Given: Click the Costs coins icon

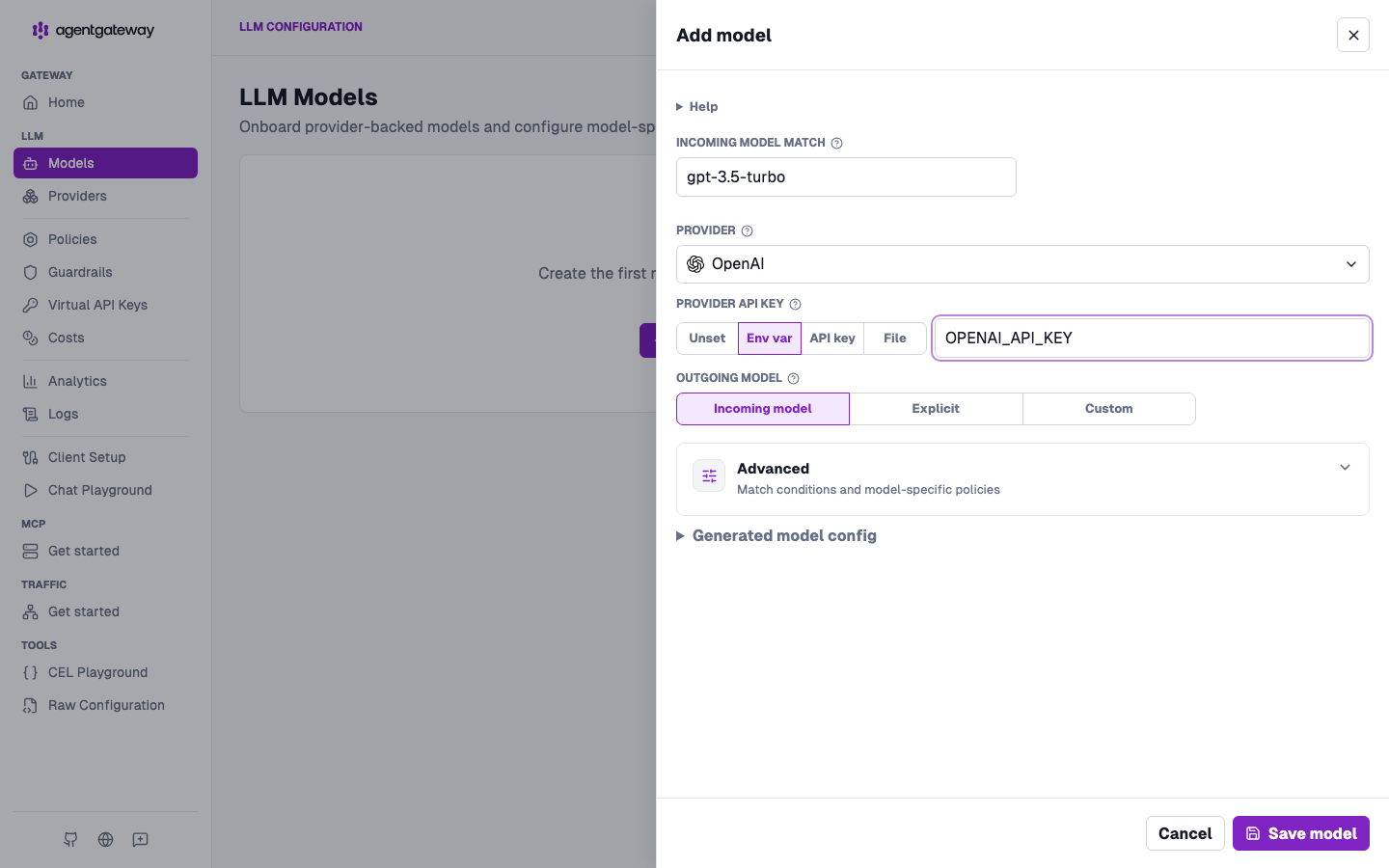Looking at the screenshot, I should pyautogui.click(x=31, y=338).
